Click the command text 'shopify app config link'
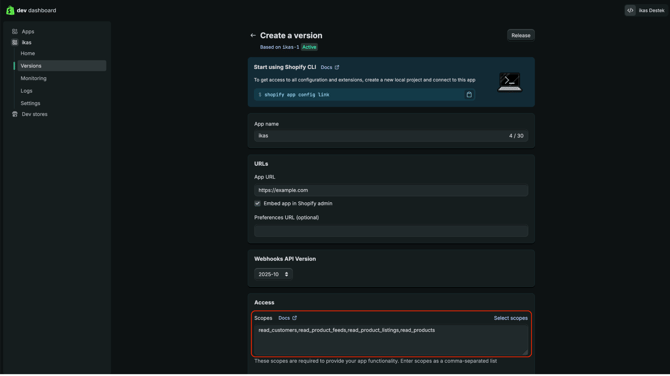 pos(297,95)
